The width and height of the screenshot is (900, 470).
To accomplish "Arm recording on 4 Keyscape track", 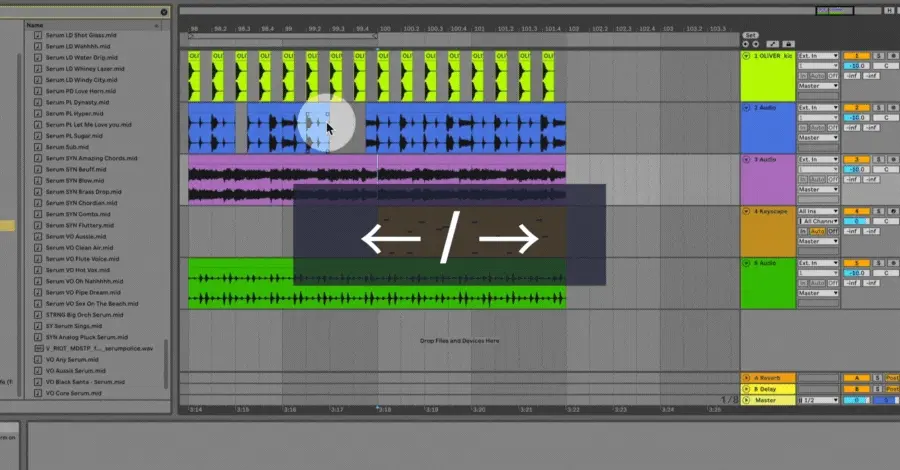I will coord(893,211).
